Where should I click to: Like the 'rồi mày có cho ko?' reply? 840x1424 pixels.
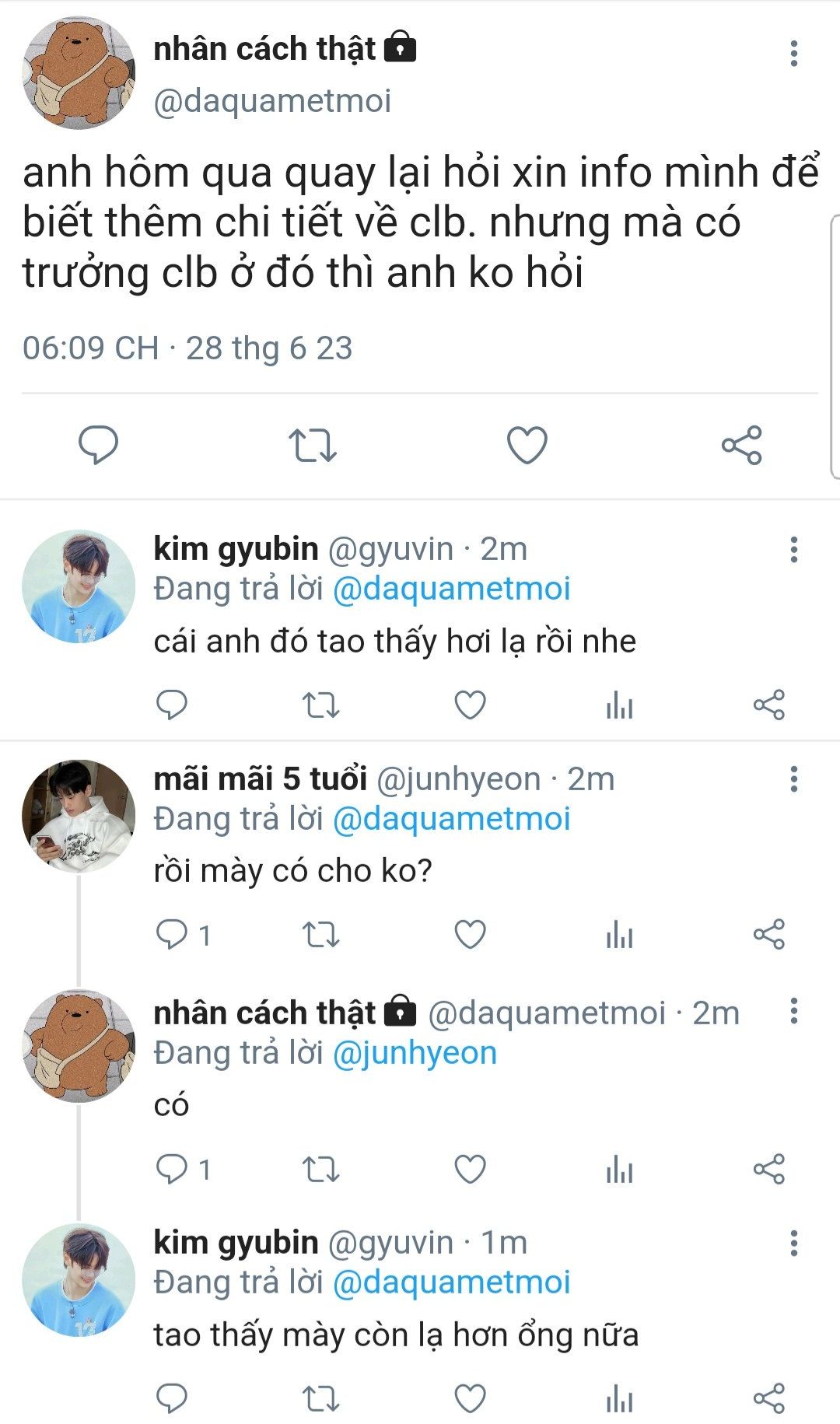[470, 934]
